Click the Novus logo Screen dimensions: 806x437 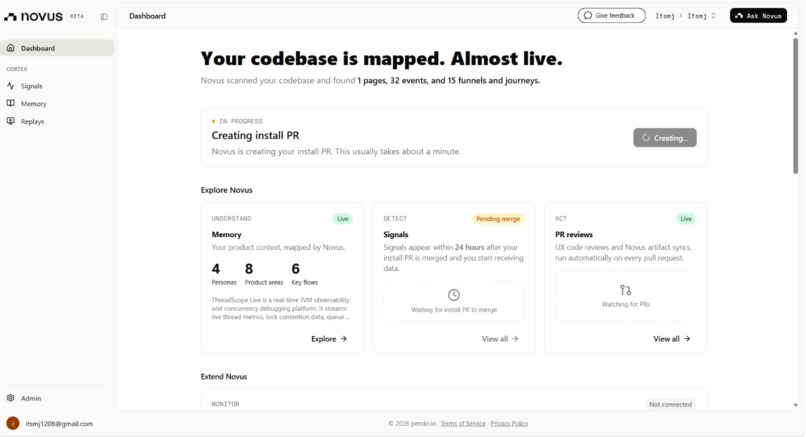[x=33, y=16]
